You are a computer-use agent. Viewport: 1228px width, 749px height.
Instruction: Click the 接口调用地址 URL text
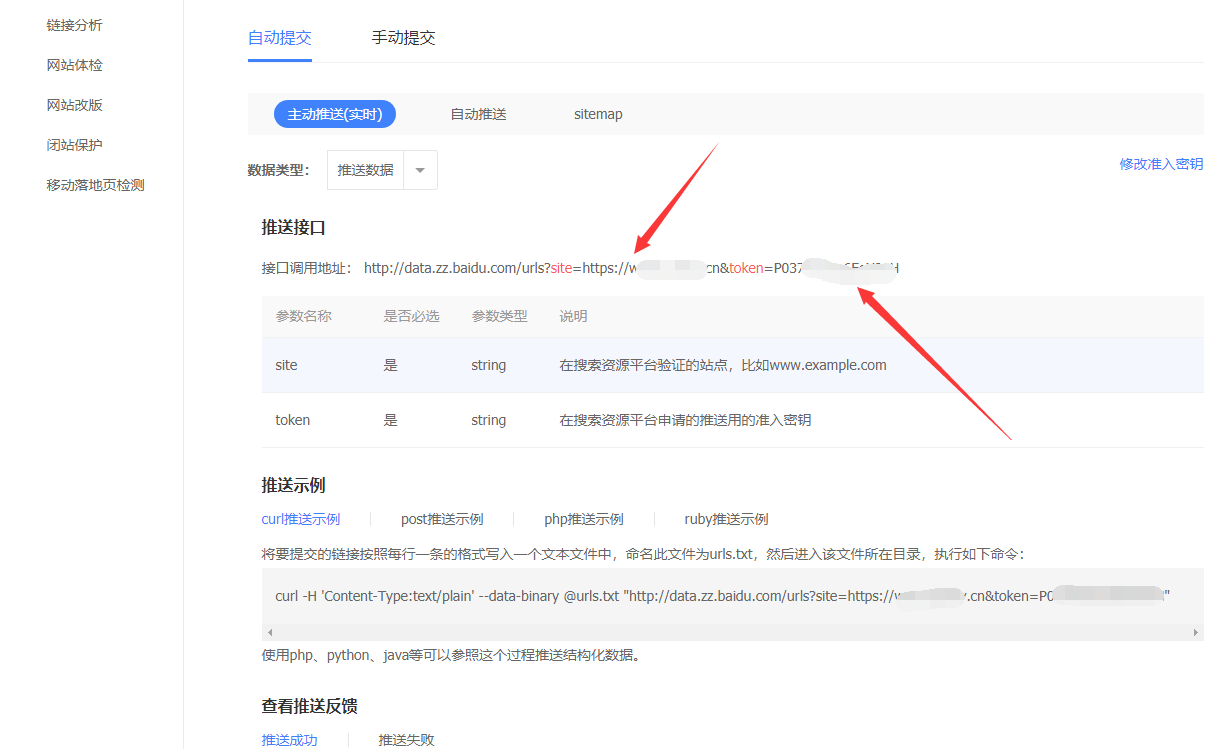(x=631, y=268)
